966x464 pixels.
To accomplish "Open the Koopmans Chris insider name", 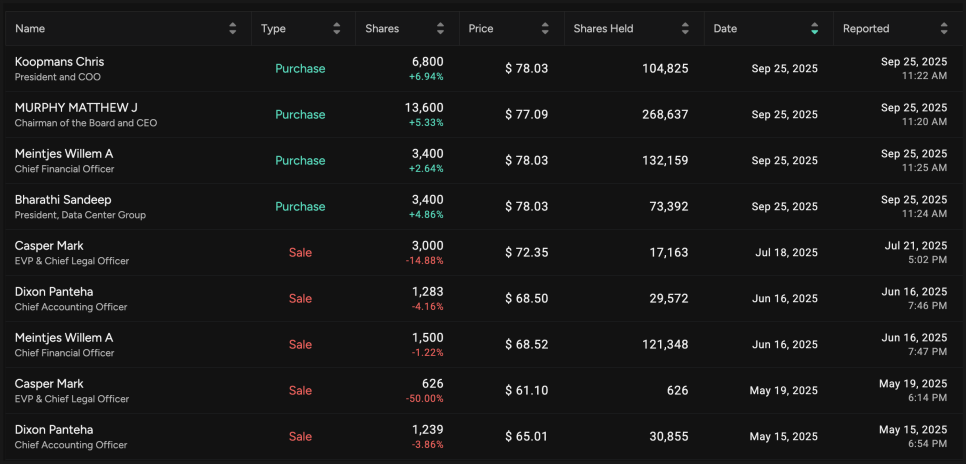I will click(x=59, y=62).
